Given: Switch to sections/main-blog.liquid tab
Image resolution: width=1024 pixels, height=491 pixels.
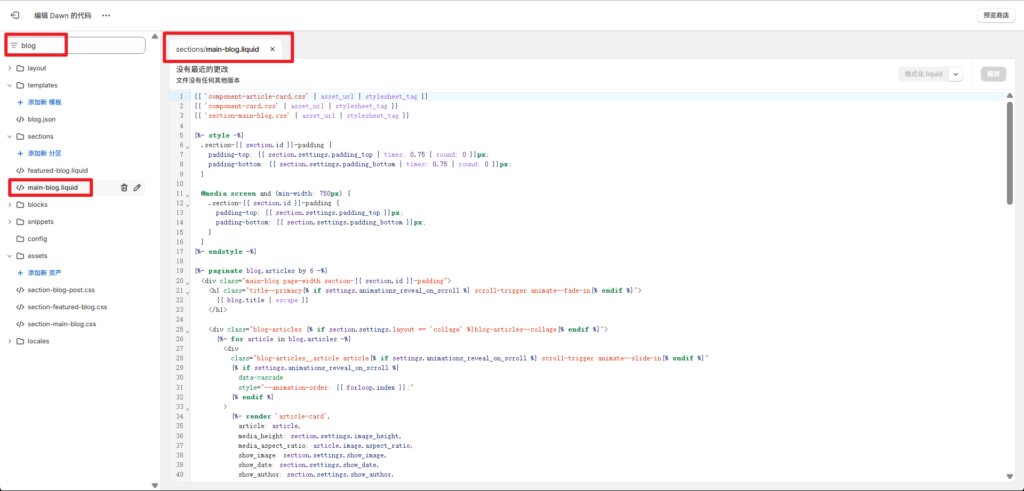Looking at the screenshot, I should (217, 49).
